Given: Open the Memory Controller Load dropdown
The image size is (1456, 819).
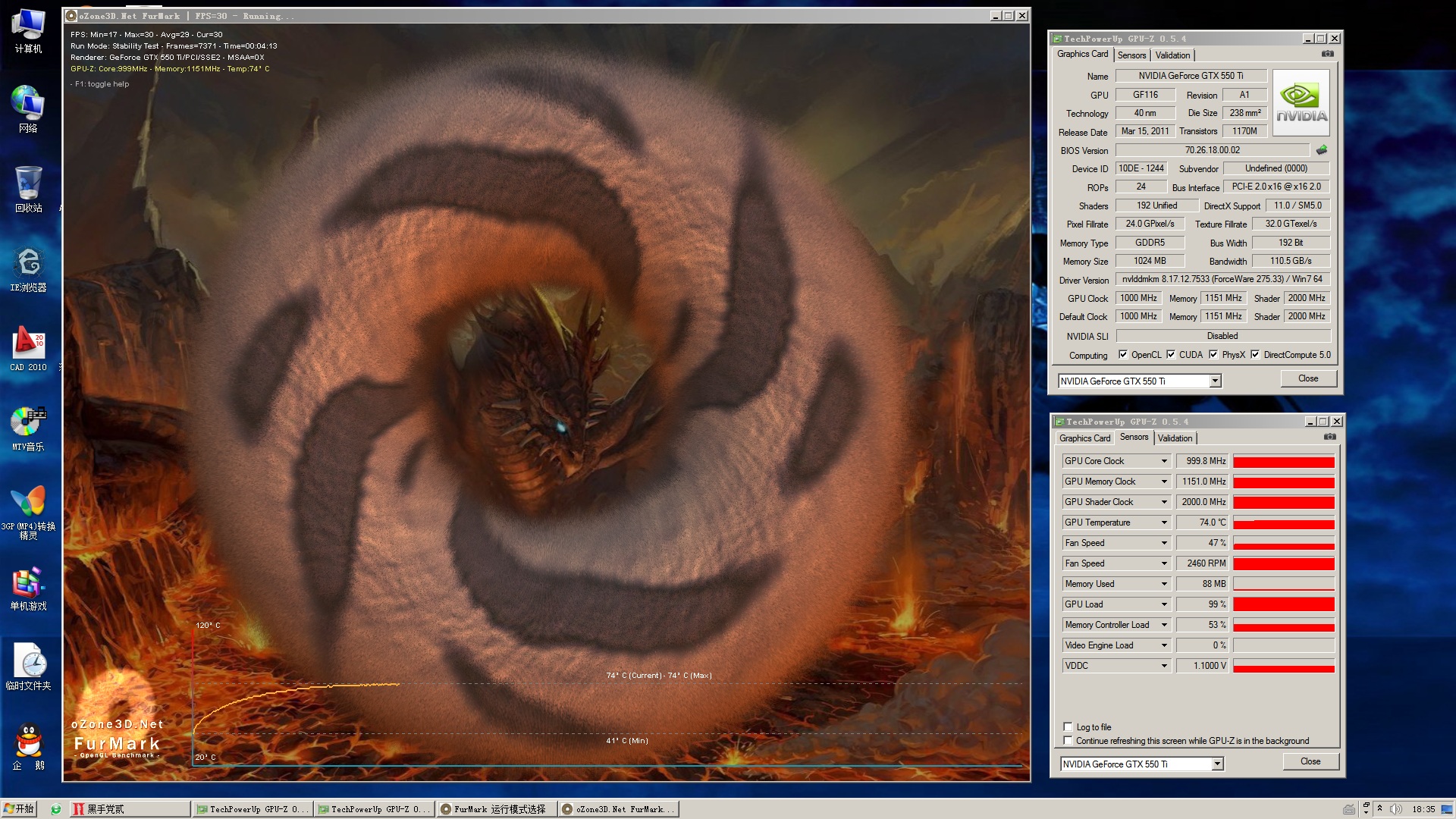Looking at the screenshot, I should tap(1164, 625).
